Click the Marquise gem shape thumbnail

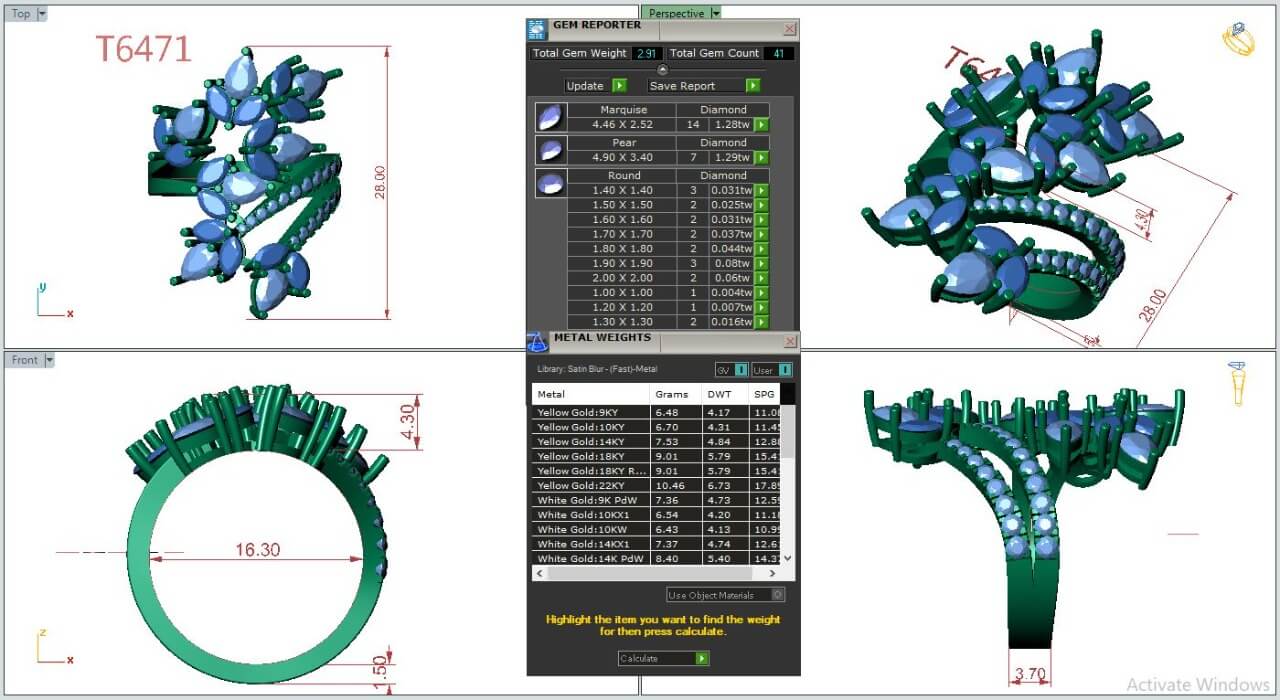[549, 117]
